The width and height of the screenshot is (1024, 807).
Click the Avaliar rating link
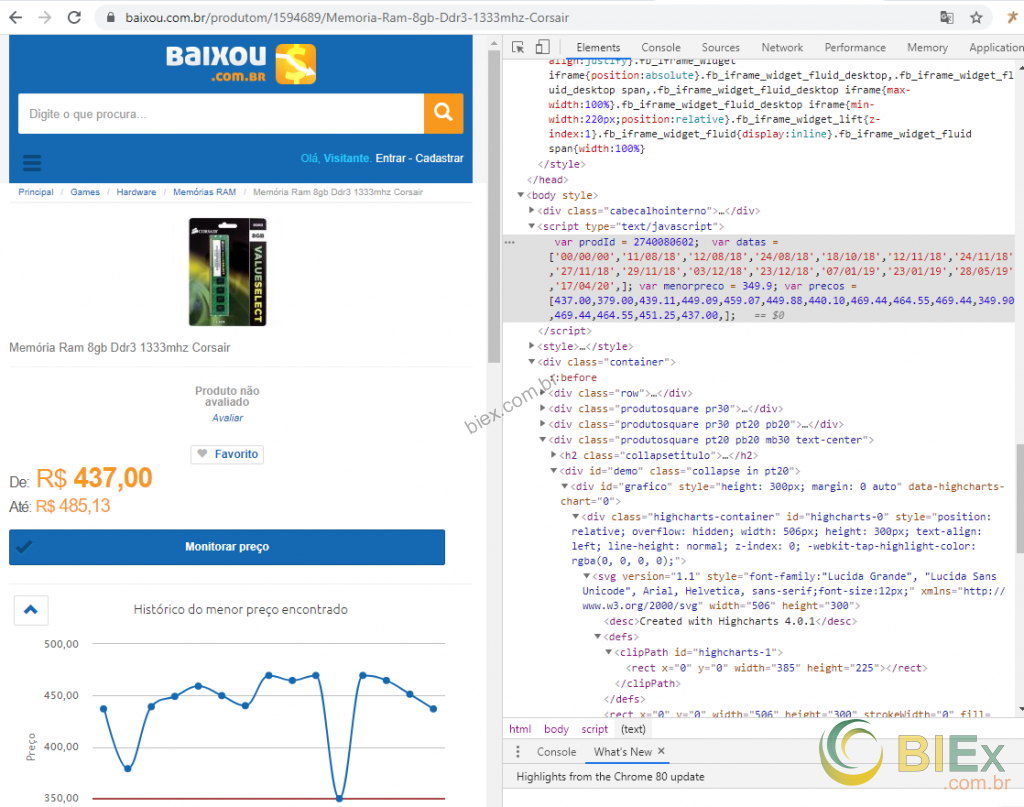click(227, 418)
